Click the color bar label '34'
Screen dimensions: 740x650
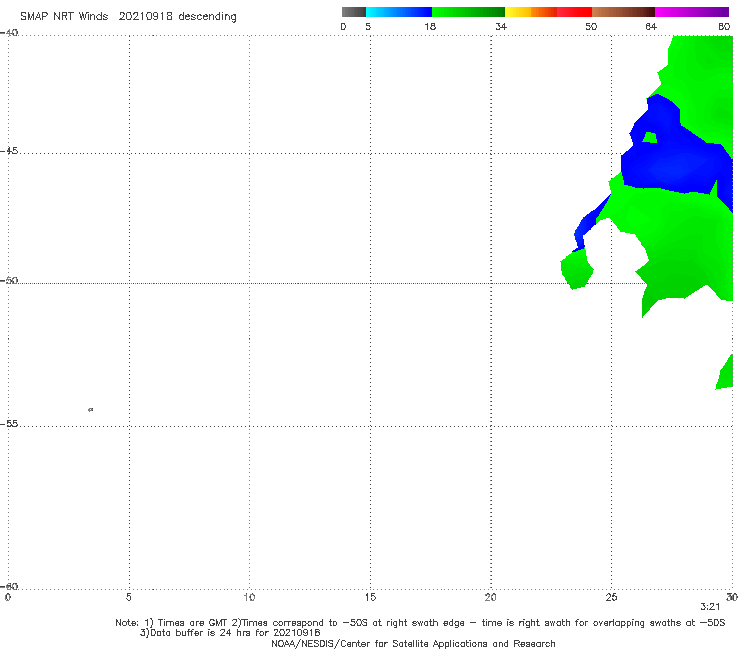tap(501, 26)
